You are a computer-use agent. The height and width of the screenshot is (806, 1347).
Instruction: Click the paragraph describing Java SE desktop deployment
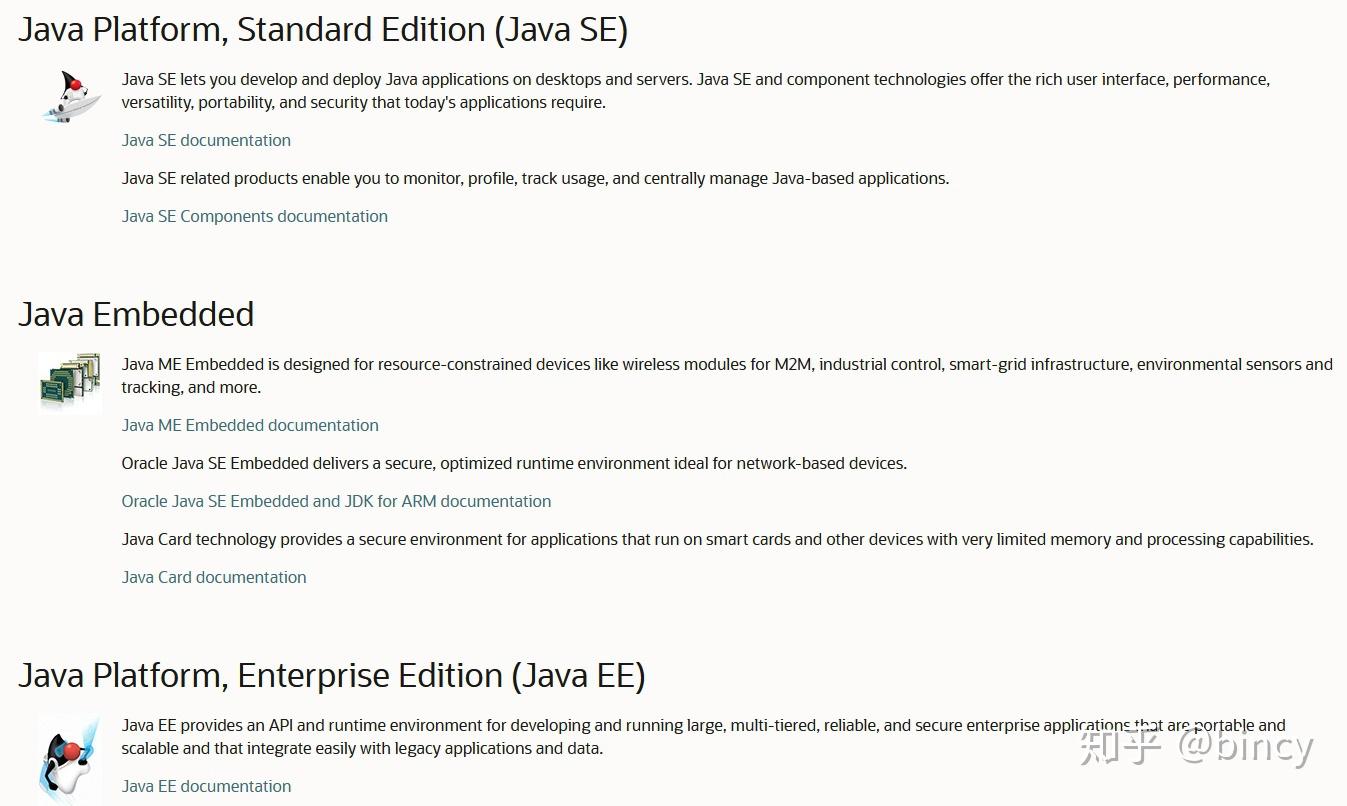pos(695,90)
